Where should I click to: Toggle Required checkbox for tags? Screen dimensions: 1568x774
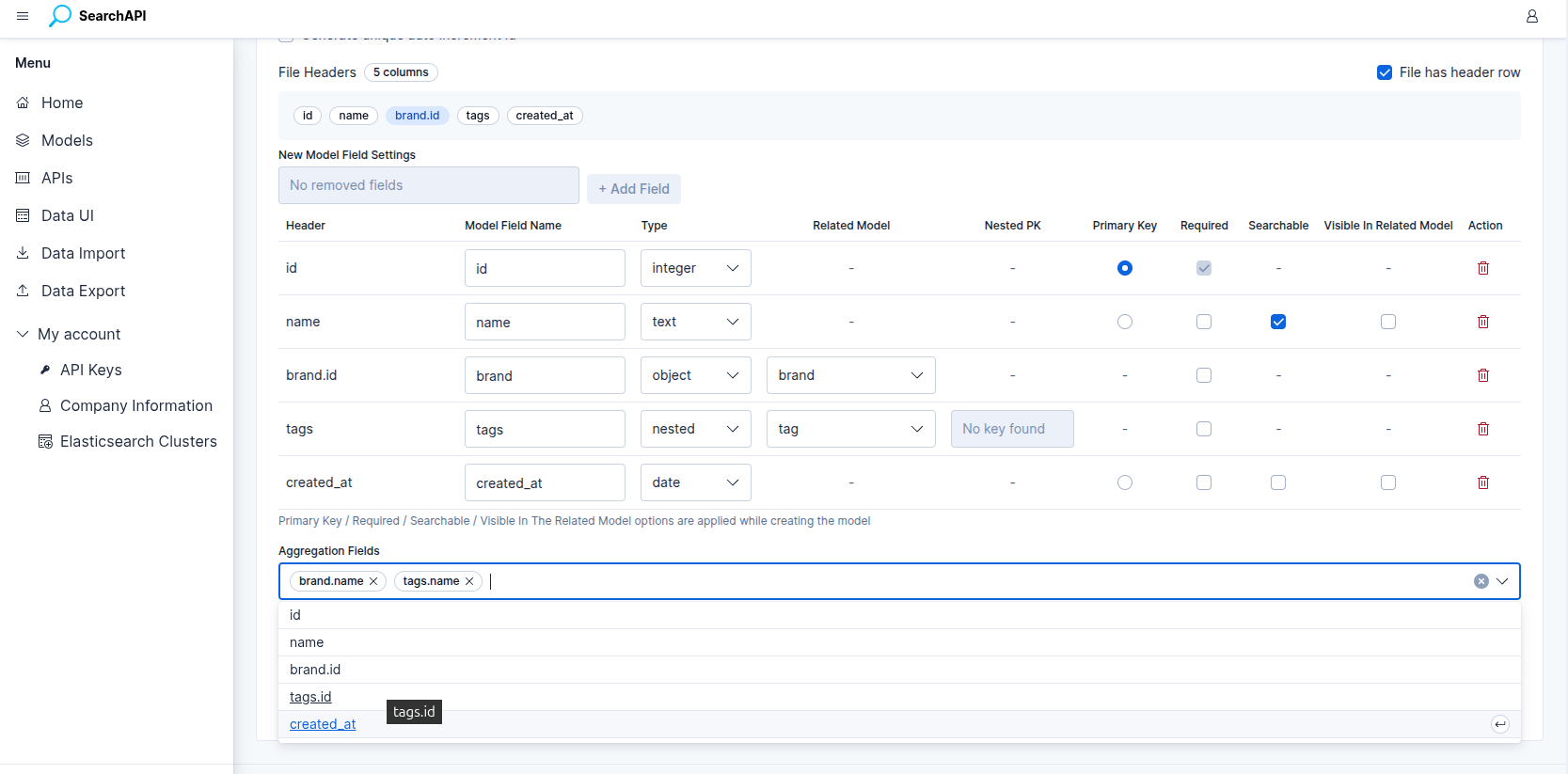1204,429
